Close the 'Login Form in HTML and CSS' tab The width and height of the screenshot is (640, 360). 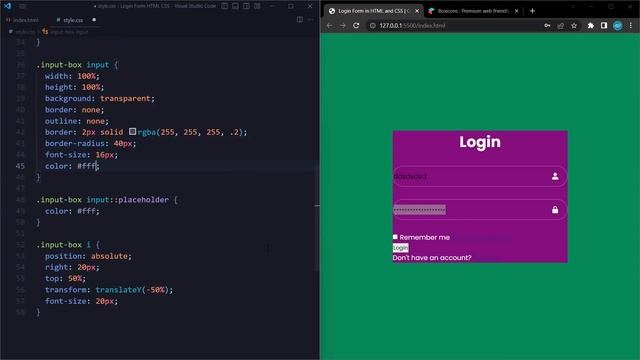click(417, 11)
